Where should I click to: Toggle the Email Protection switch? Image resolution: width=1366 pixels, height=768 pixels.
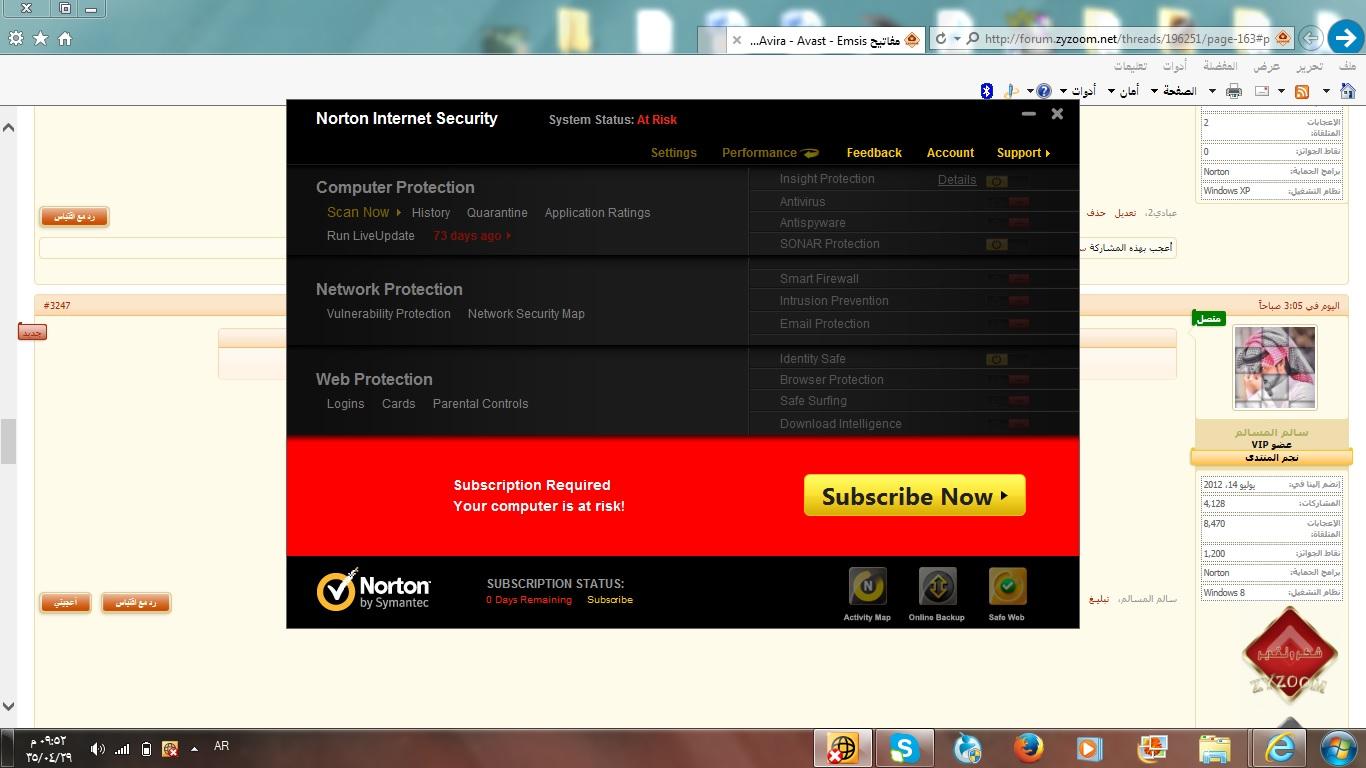pyautogui.click(x=1007, y=324)
